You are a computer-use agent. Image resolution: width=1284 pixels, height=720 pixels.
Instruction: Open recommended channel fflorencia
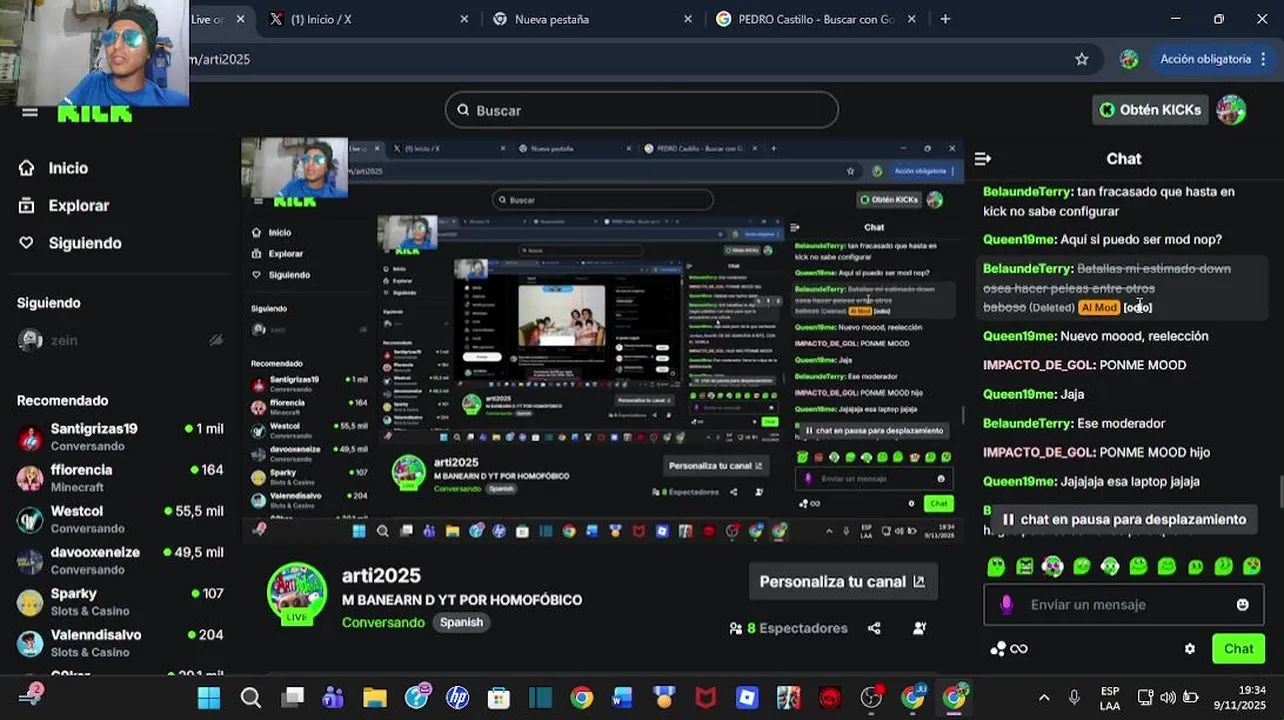(120, 477)
